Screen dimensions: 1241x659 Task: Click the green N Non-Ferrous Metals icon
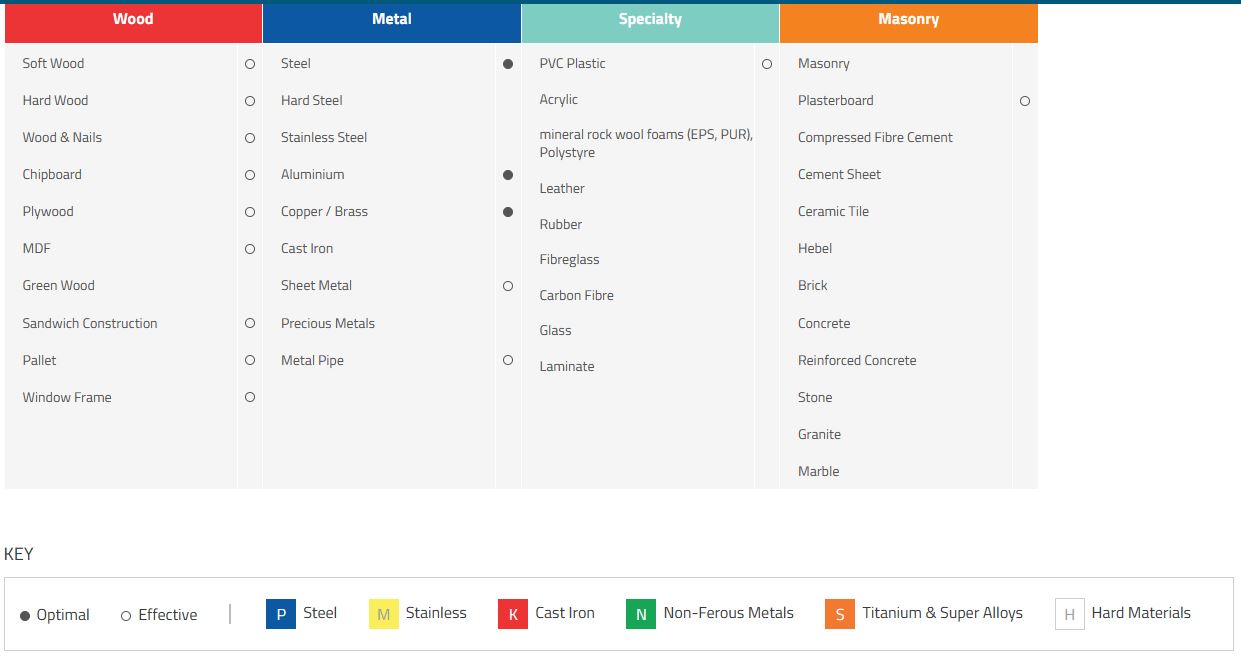click(x=640, y=614)
